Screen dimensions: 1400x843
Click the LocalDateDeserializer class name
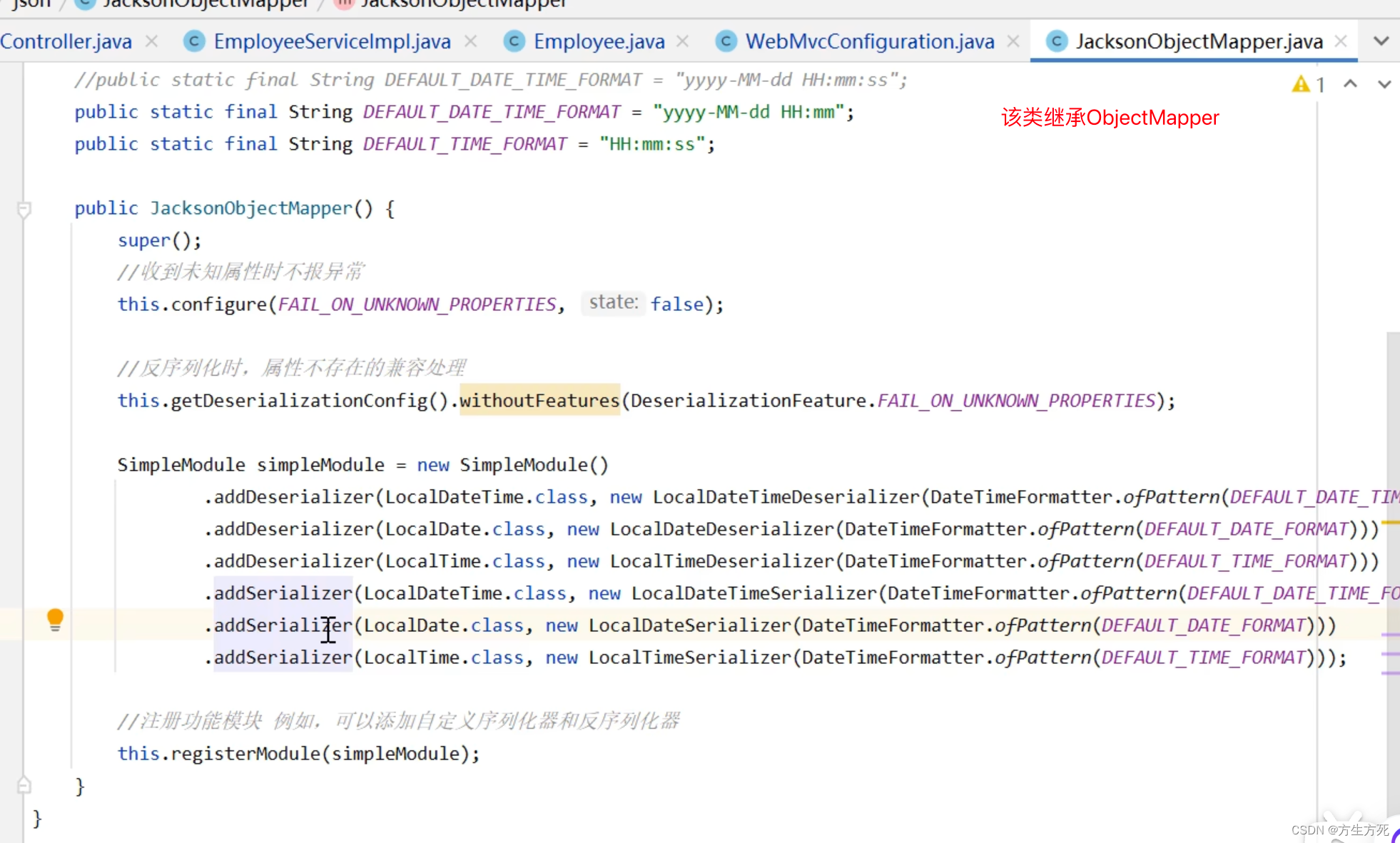(x=722, y=529)
